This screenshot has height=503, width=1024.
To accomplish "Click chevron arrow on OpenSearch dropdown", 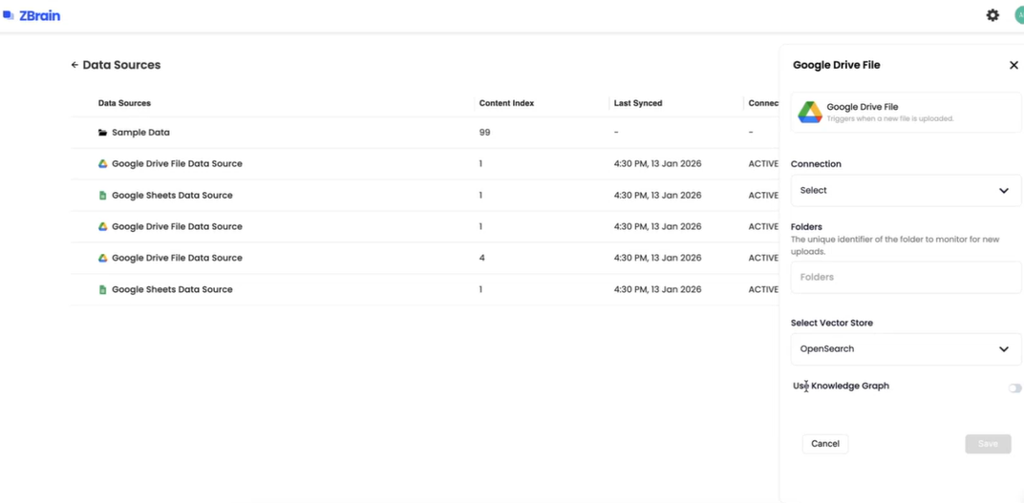I will (1003, 349).
